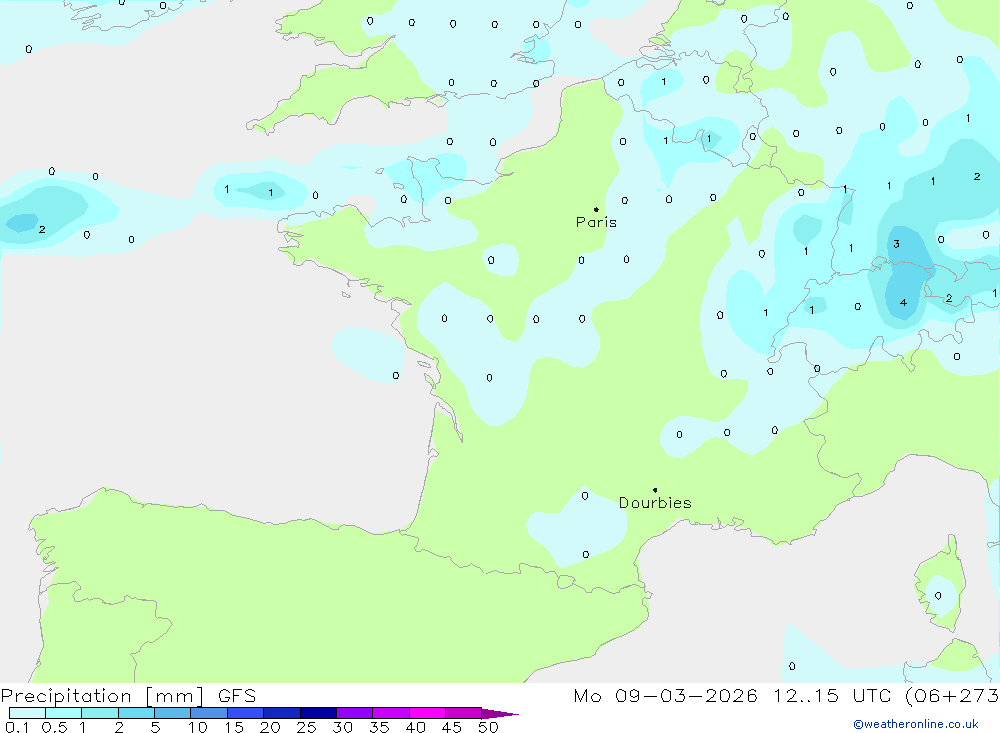The height and width of the screenshot is (733, 1000).
Task: Click the legend label 35
Action: pyautogui.click(x=379, y=727)
